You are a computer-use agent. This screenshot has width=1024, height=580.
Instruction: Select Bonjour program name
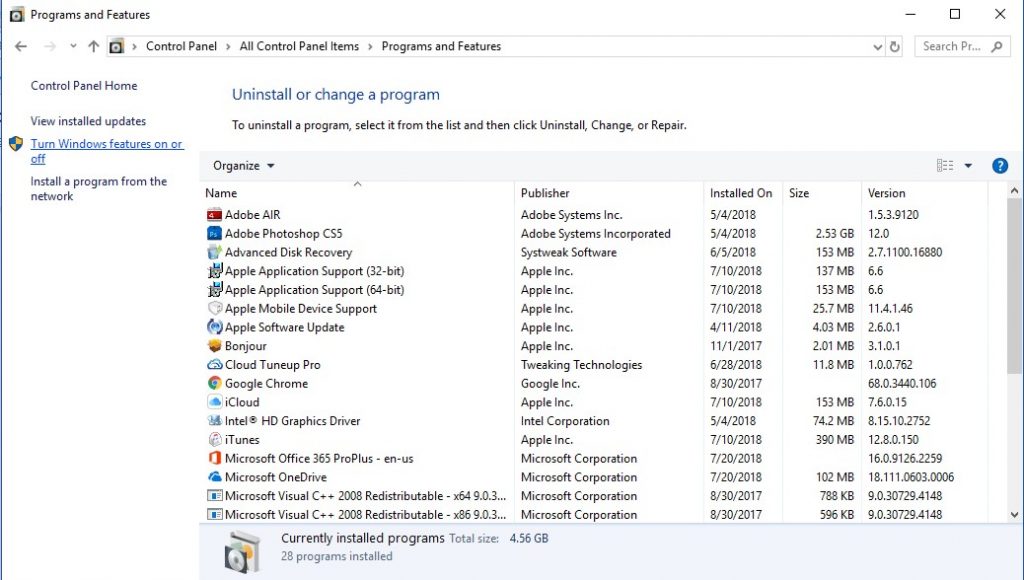246,346
